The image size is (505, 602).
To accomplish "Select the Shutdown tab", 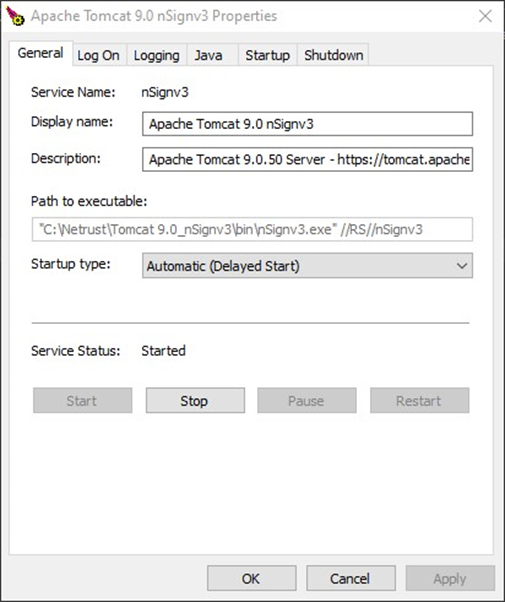I will (x=333, y=55).
